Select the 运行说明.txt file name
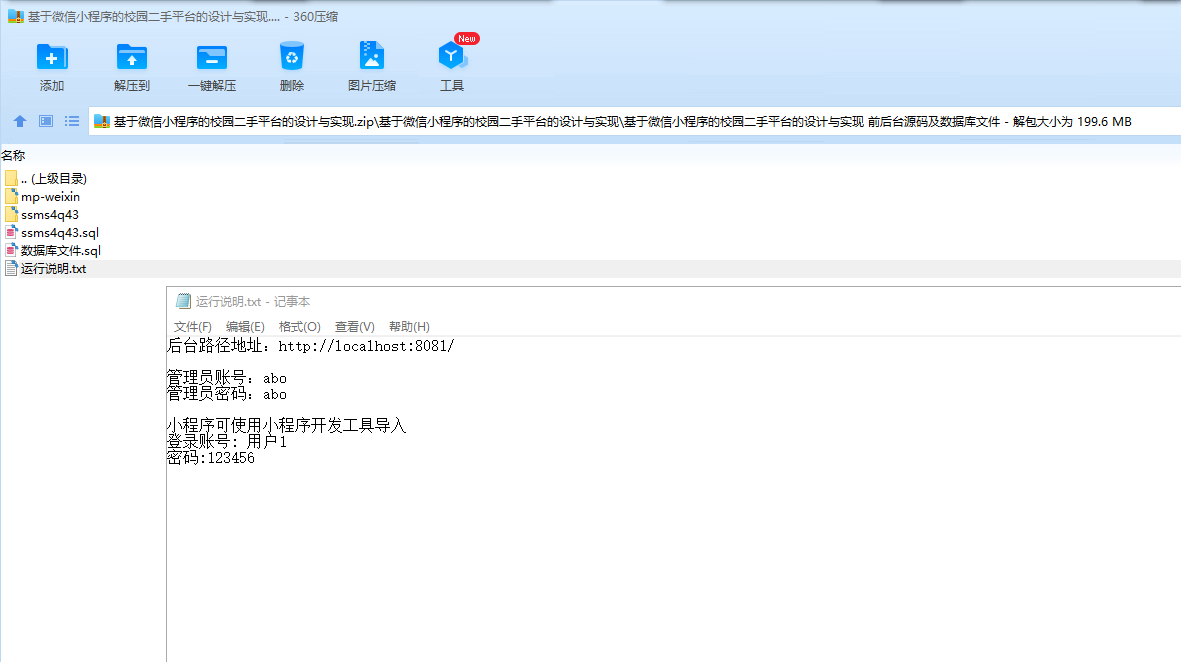 pos(53,269)
